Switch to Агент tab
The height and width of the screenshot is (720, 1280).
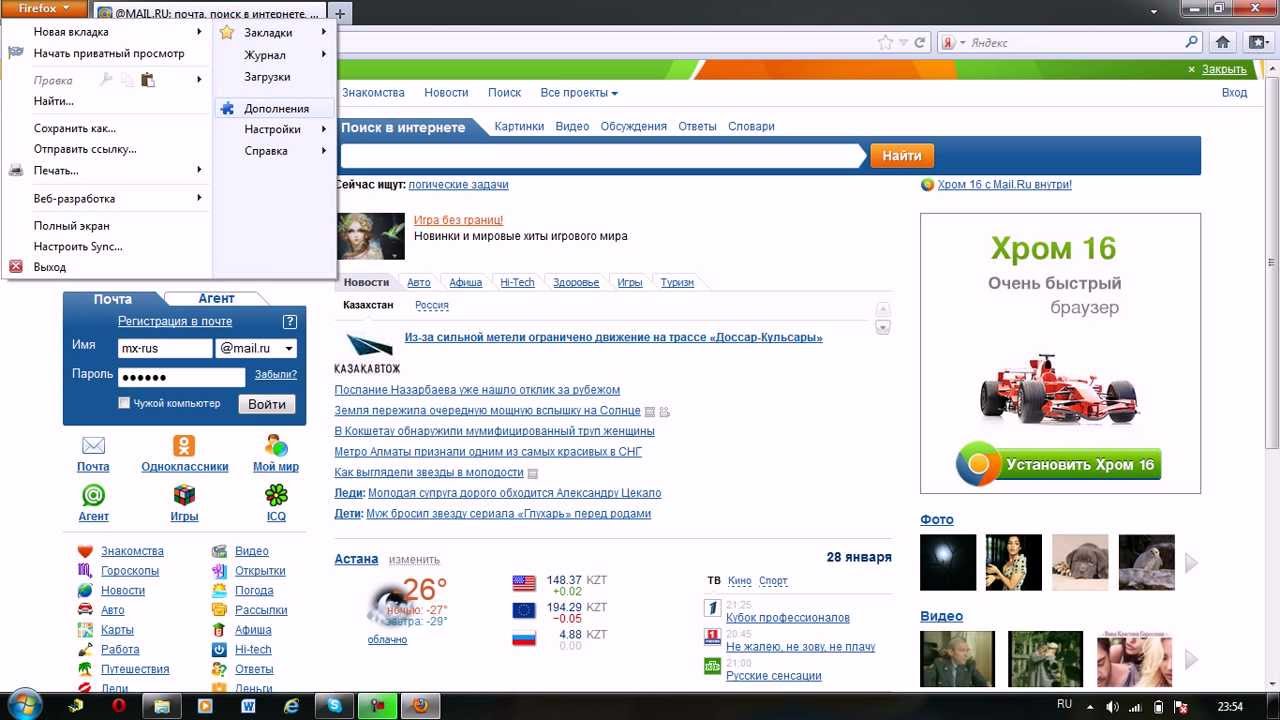(x=216, y=298)
